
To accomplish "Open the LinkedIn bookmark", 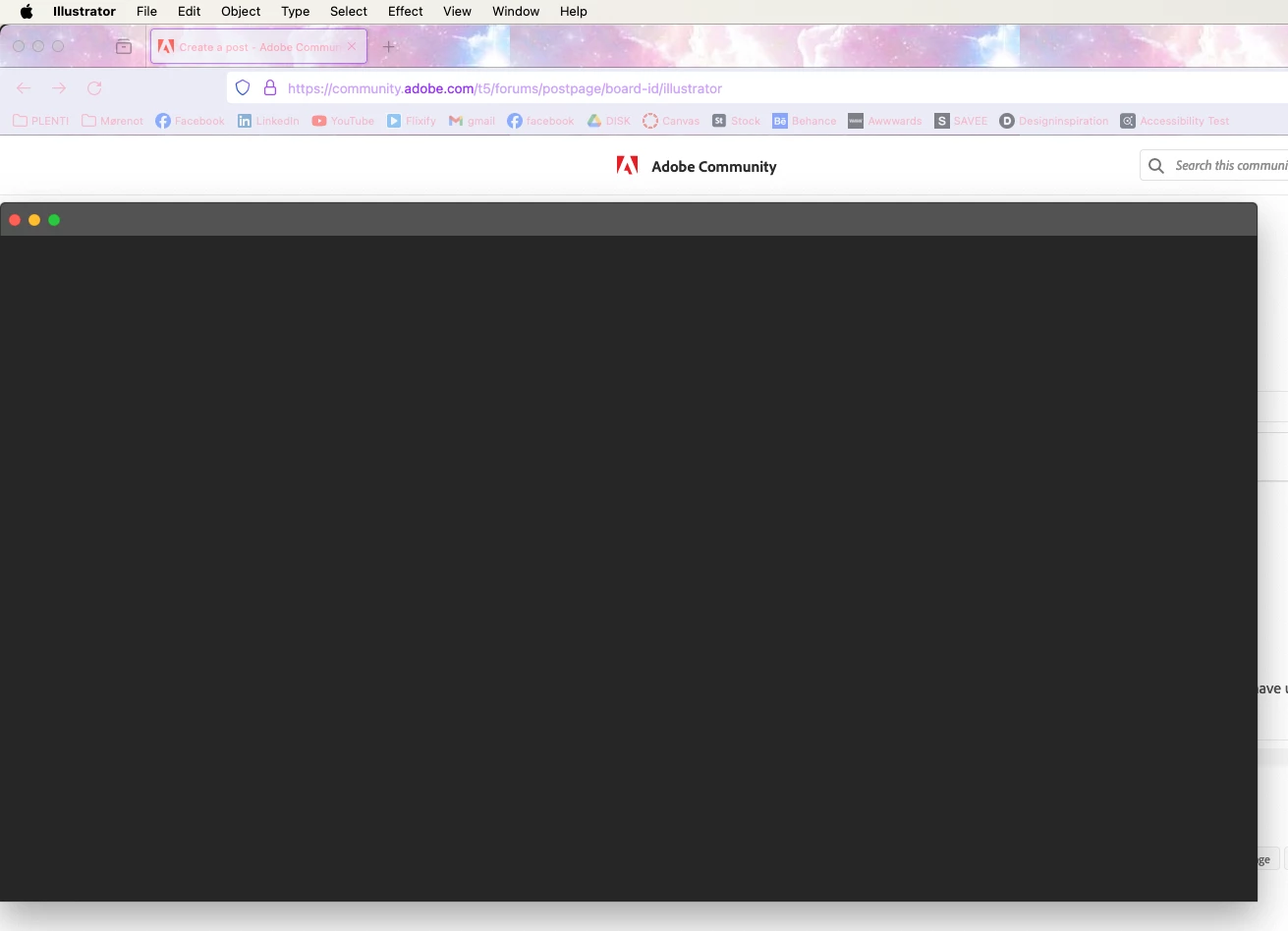I will (268, 121).
